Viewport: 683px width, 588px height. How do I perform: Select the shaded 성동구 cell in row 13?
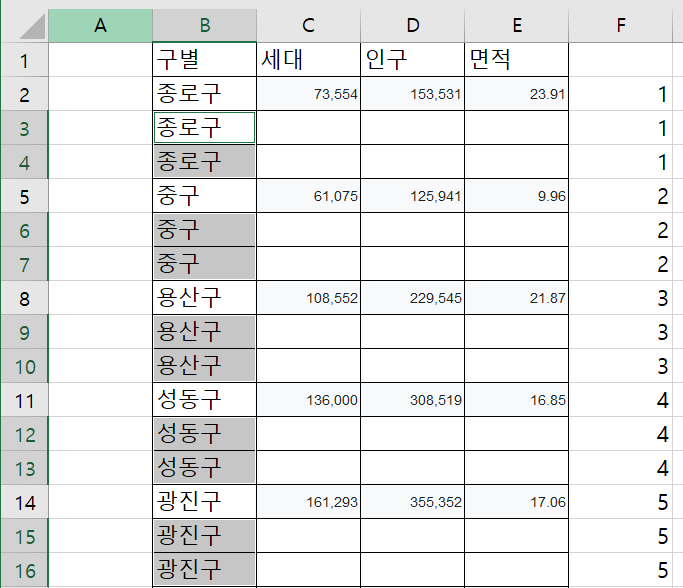click(x=204, y=468)
